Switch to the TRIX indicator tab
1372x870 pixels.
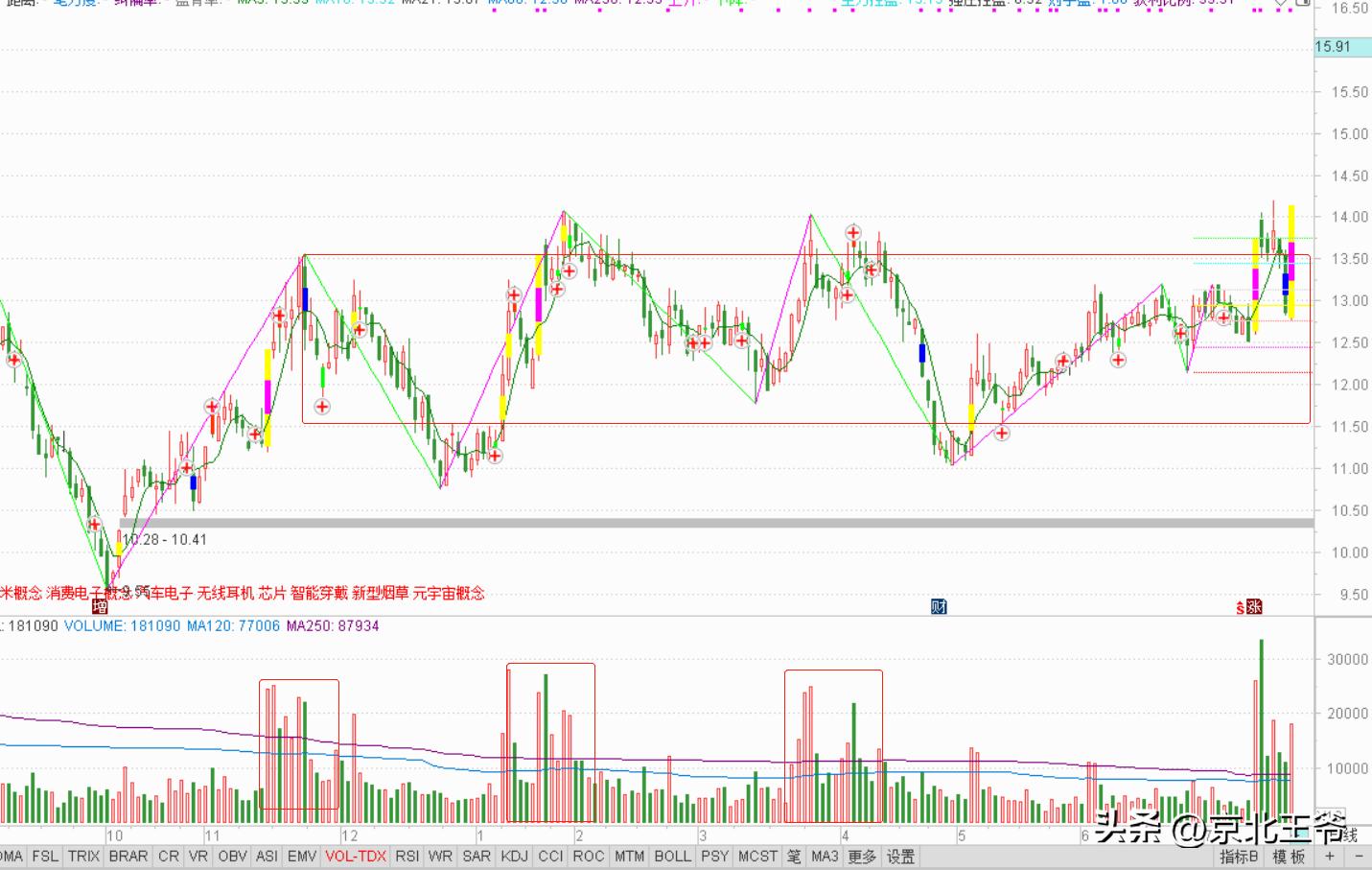(83, 857)
